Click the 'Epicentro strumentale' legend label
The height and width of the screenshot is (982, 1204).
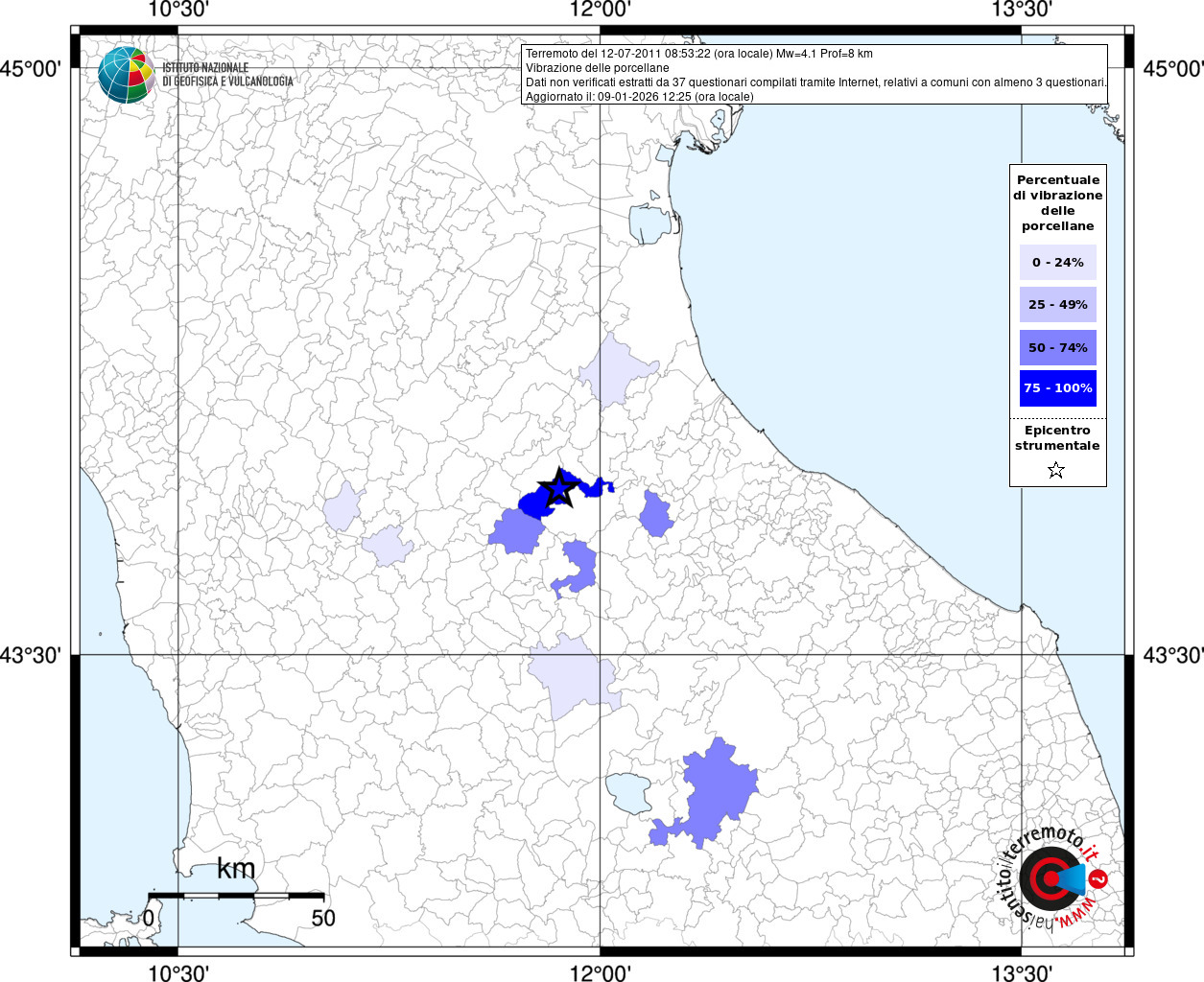pos(1057,438)
